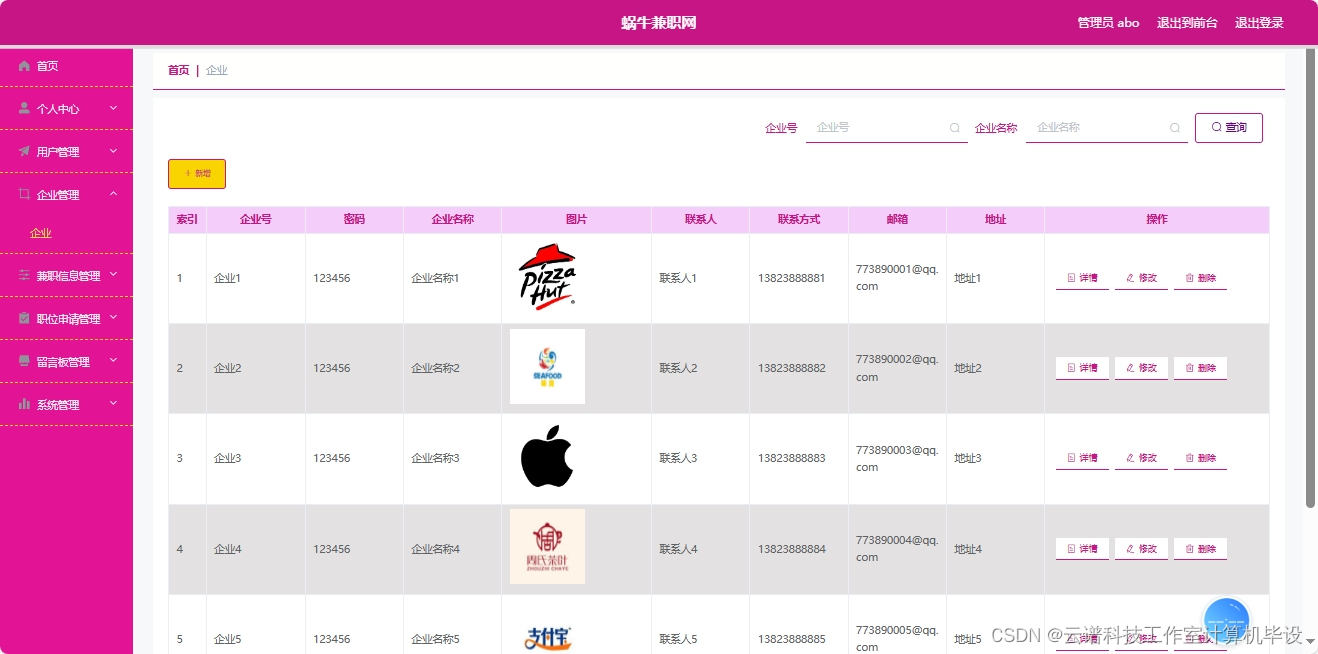Open 详情 for 企业1
The width and height of the screenshot is (1318, 654).
(1082, 277)
